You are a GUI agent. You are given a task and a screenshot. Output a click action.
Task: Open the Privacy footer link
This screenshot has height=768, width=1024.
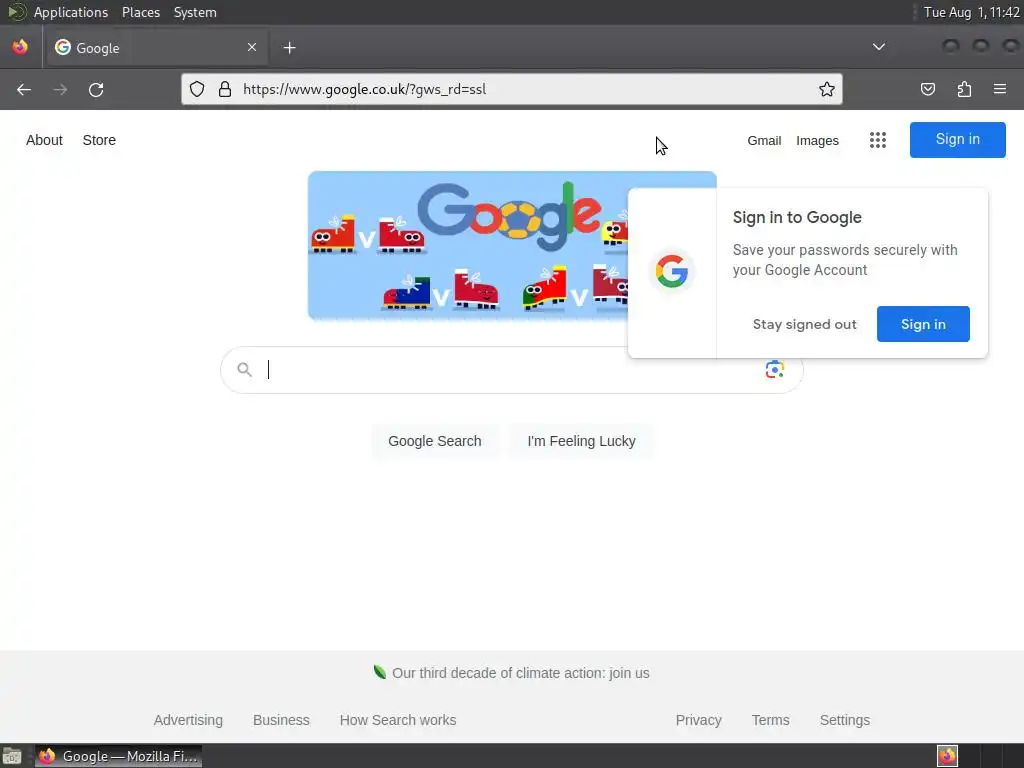pyautogui.click(x=698, y=720)
